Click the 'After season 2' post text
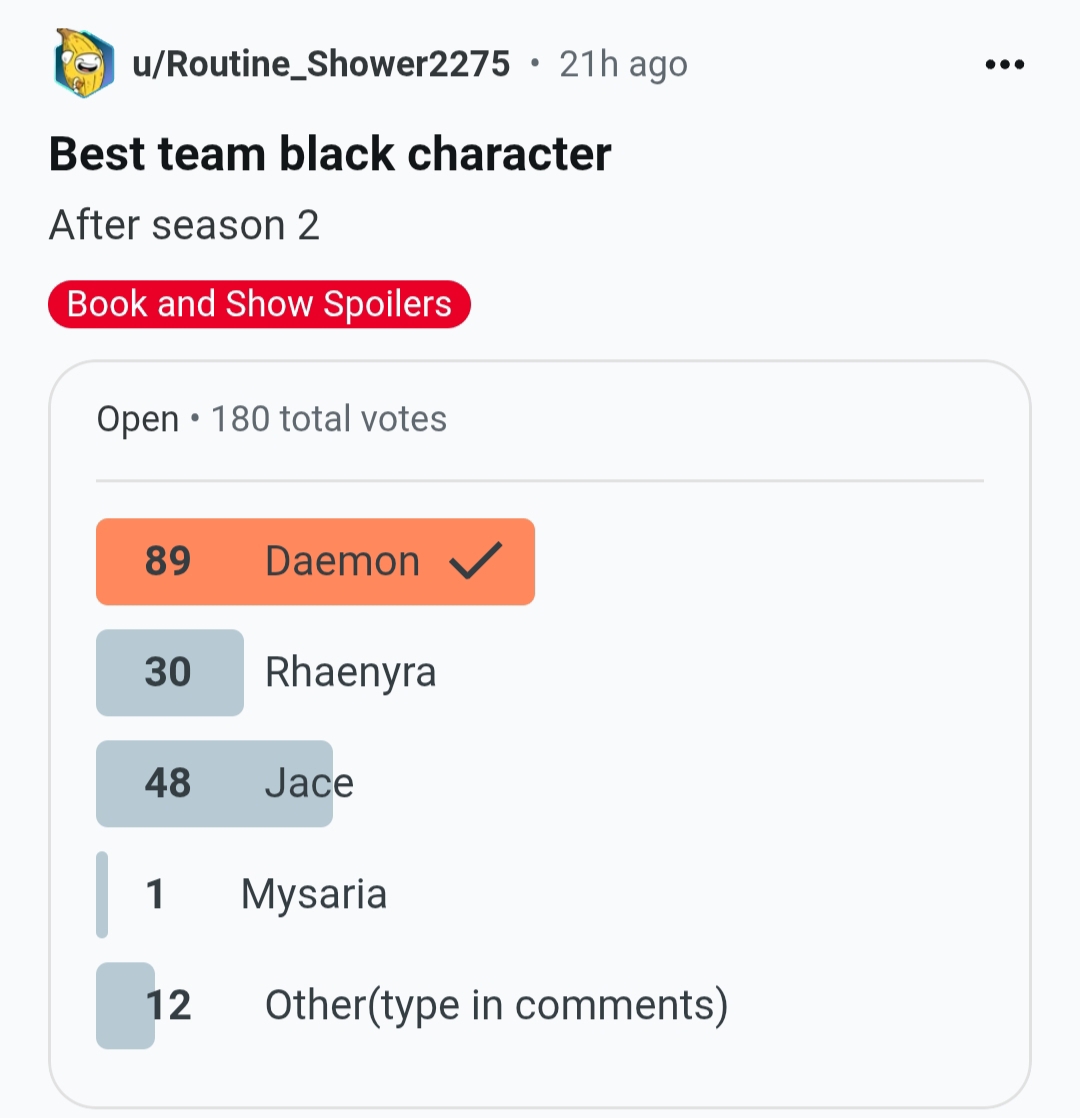Viewport: 1080px width, 1118px height. coord(184,226)
